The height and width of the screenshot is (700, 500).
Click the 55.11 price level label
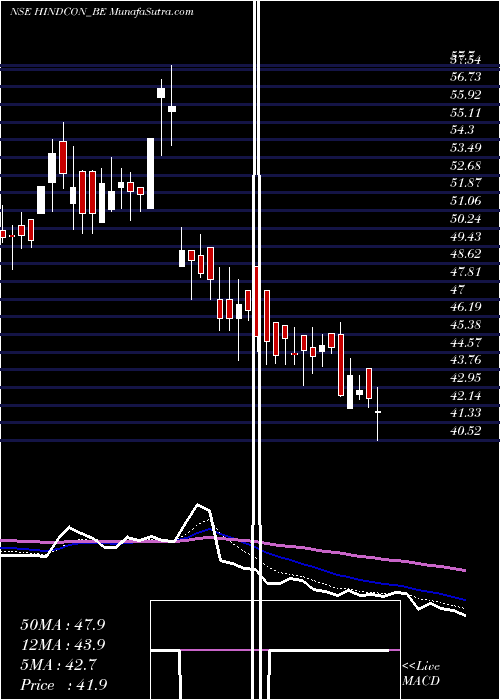click(x=466, y=112)
